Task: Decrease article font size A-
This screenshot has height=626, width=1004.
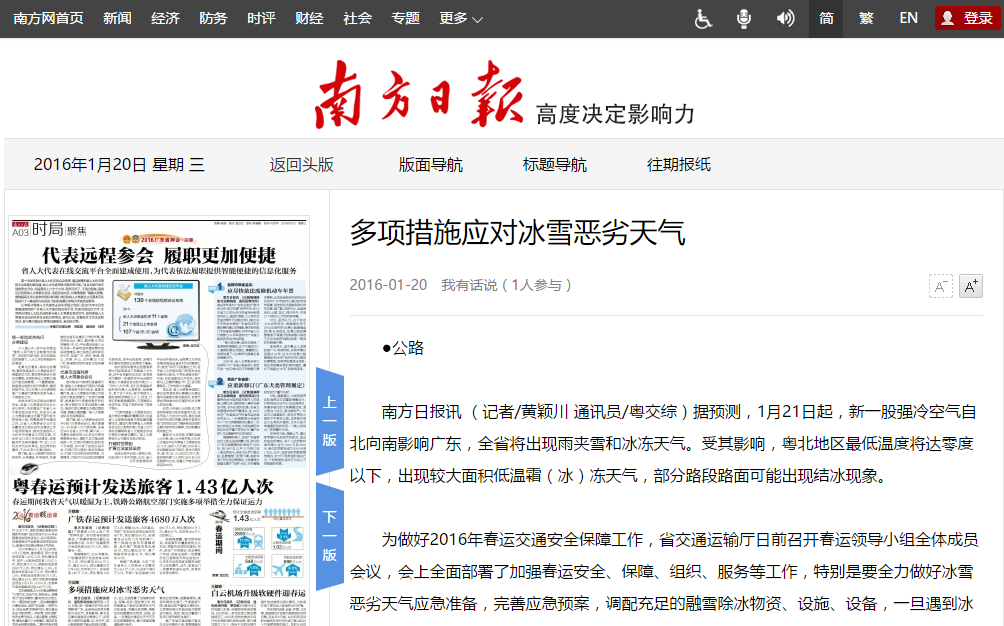Action: (941, 286)
